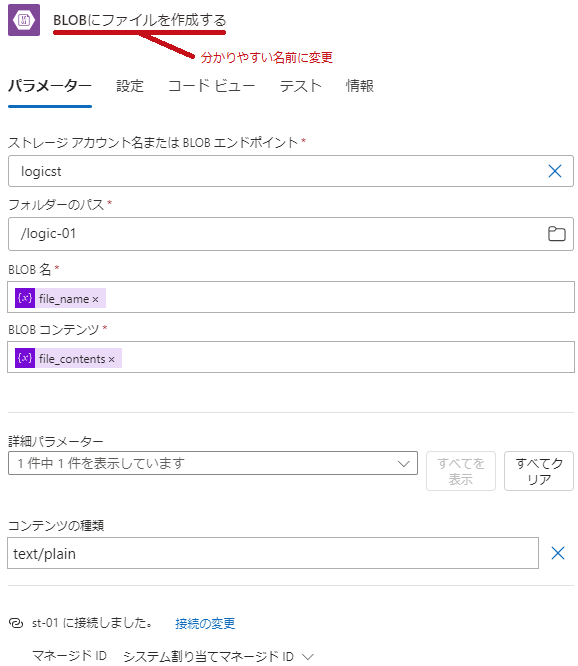Image resolution: width=578 pixels, height=666 pixels.
Task: Click the /logic-01 folder path field
Action: coord(291,234)
